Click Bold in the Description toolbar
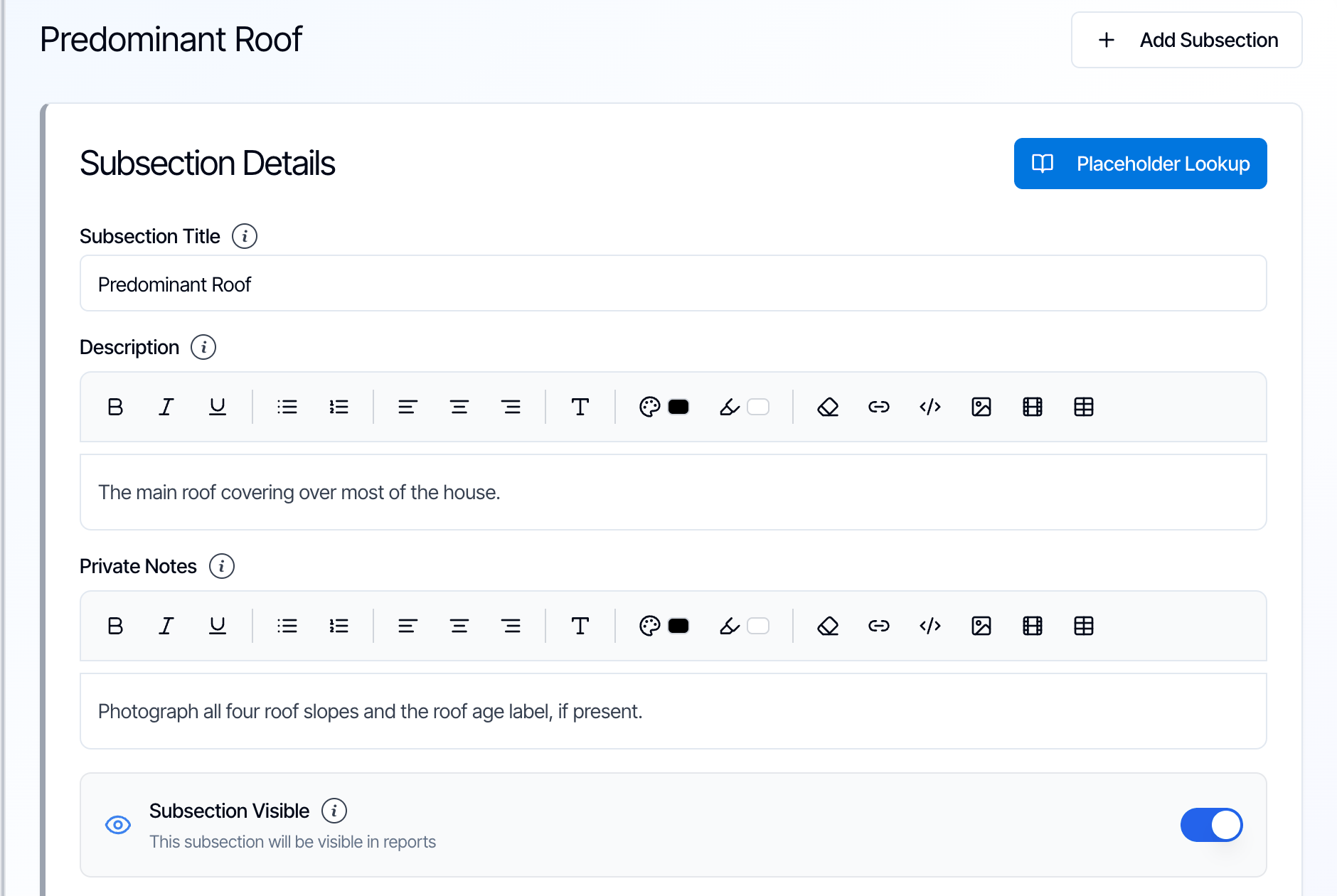The image size is (1337, 896). point(115,407)
